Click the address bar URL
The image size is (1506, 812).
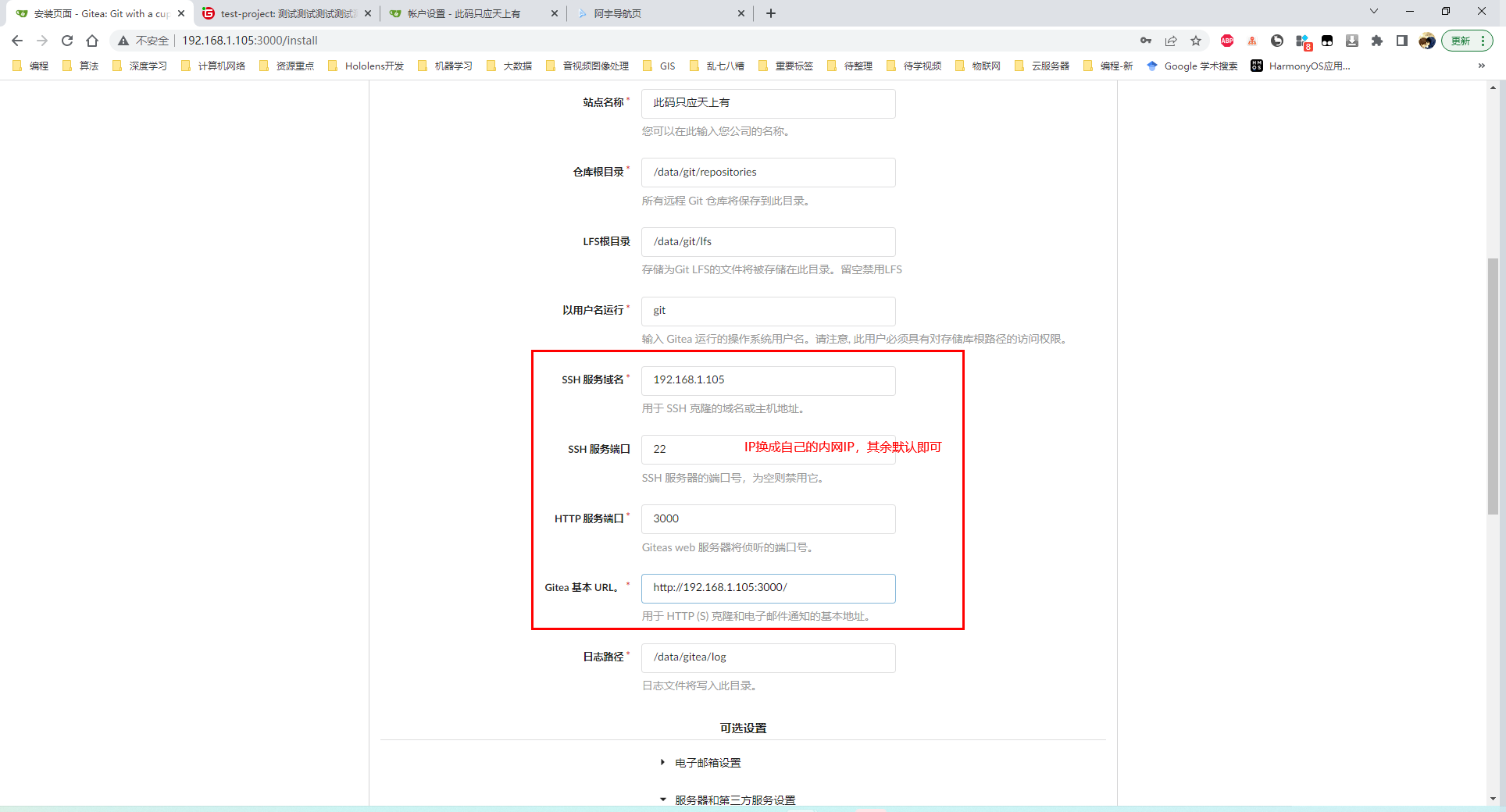[x=250, y=41]
